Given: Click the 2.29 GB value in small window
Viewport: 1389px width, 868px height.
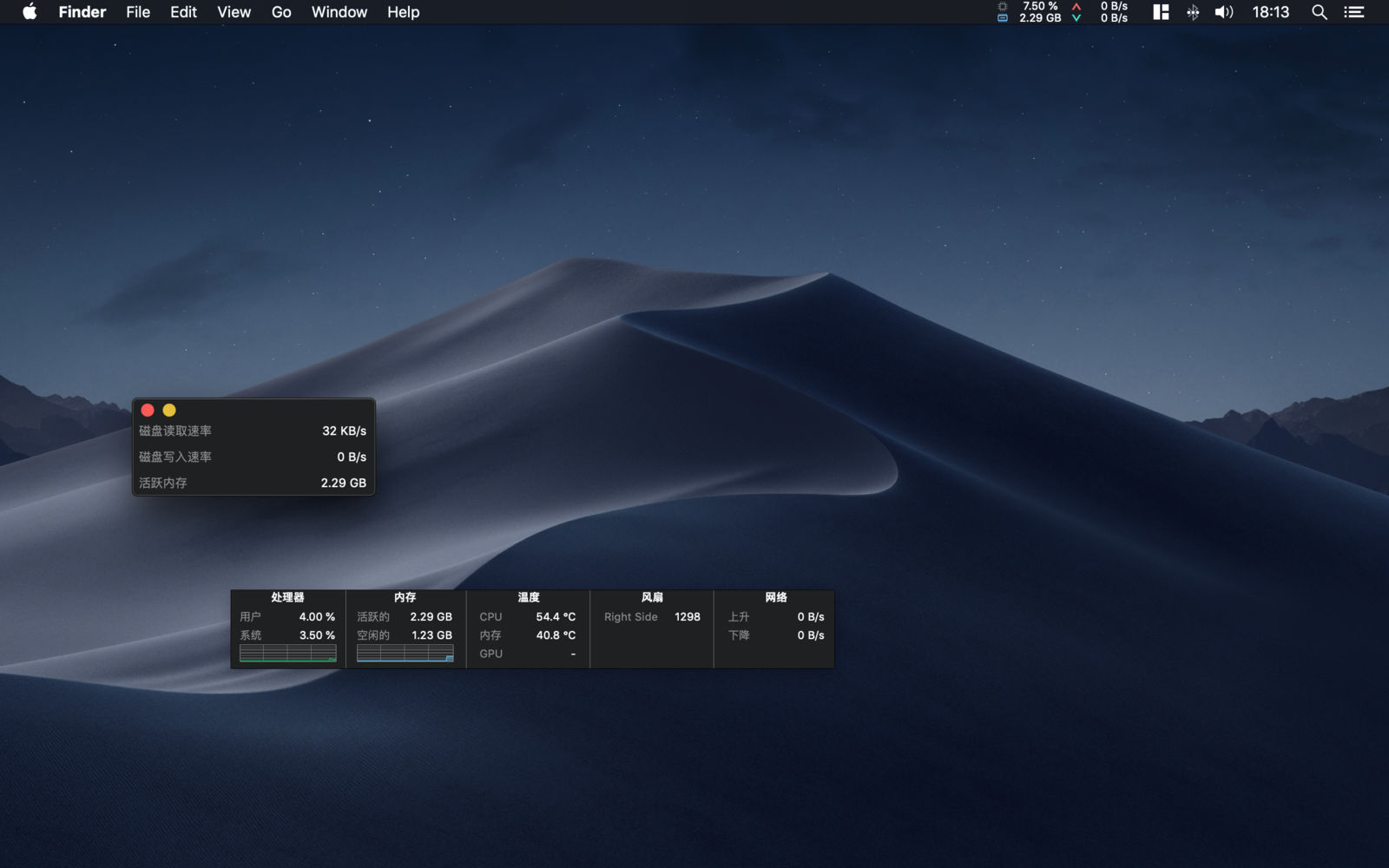Looking at the screenshot, I should [x=344, y=483].
